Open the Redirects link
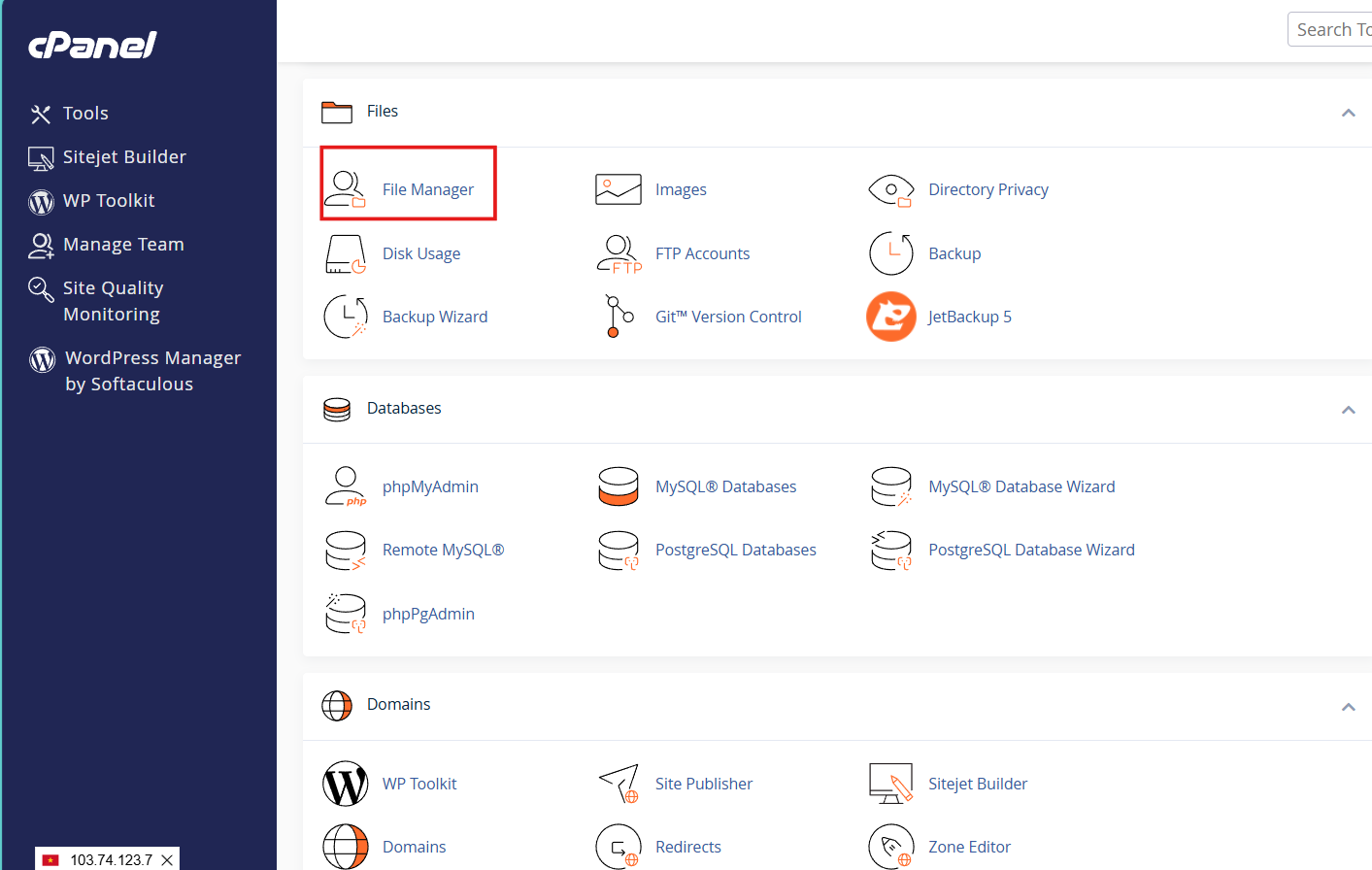 688,847
